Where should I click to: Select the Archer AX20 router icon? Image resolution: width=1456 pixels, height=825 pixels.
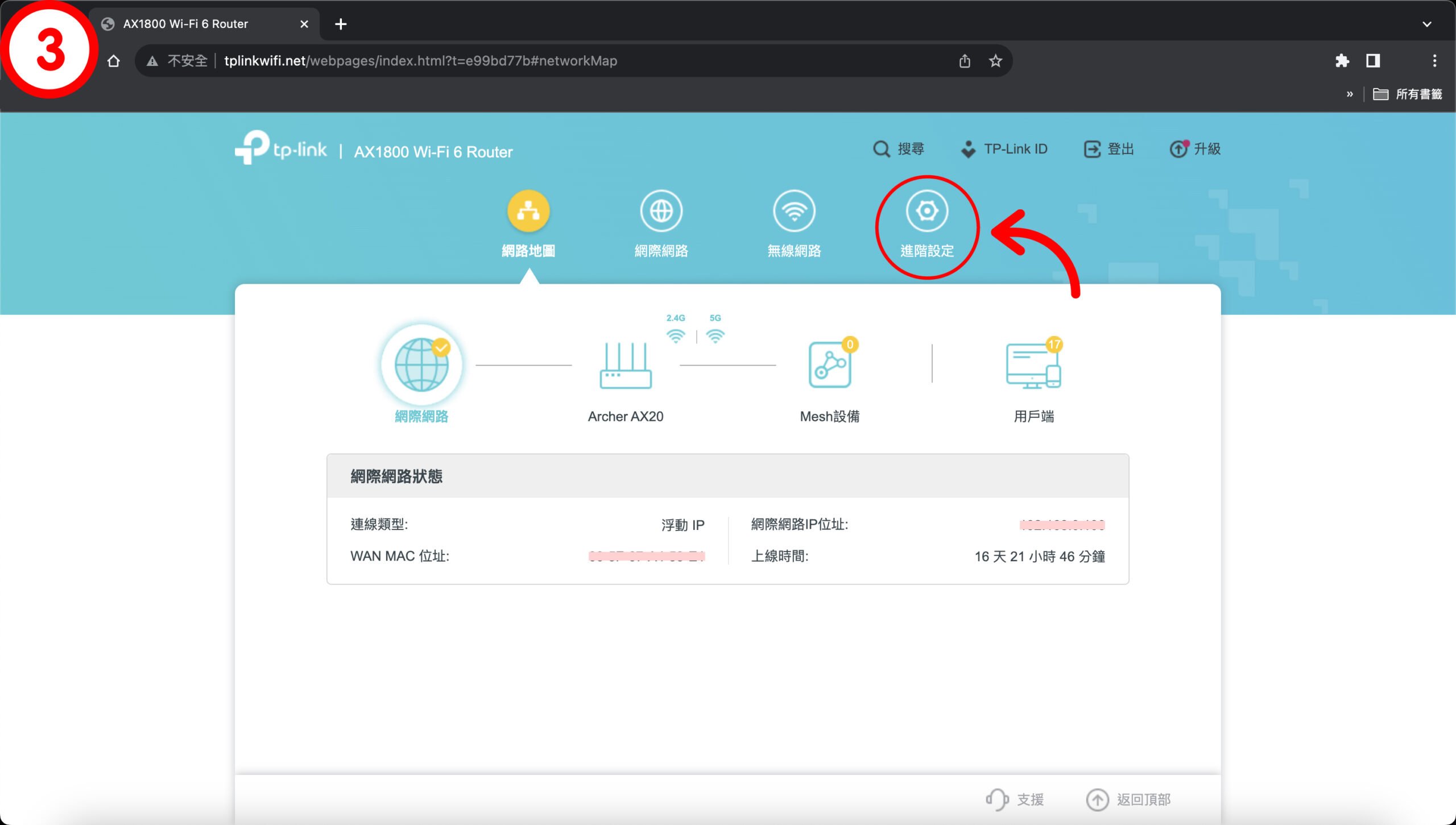(x=626, y=366)
